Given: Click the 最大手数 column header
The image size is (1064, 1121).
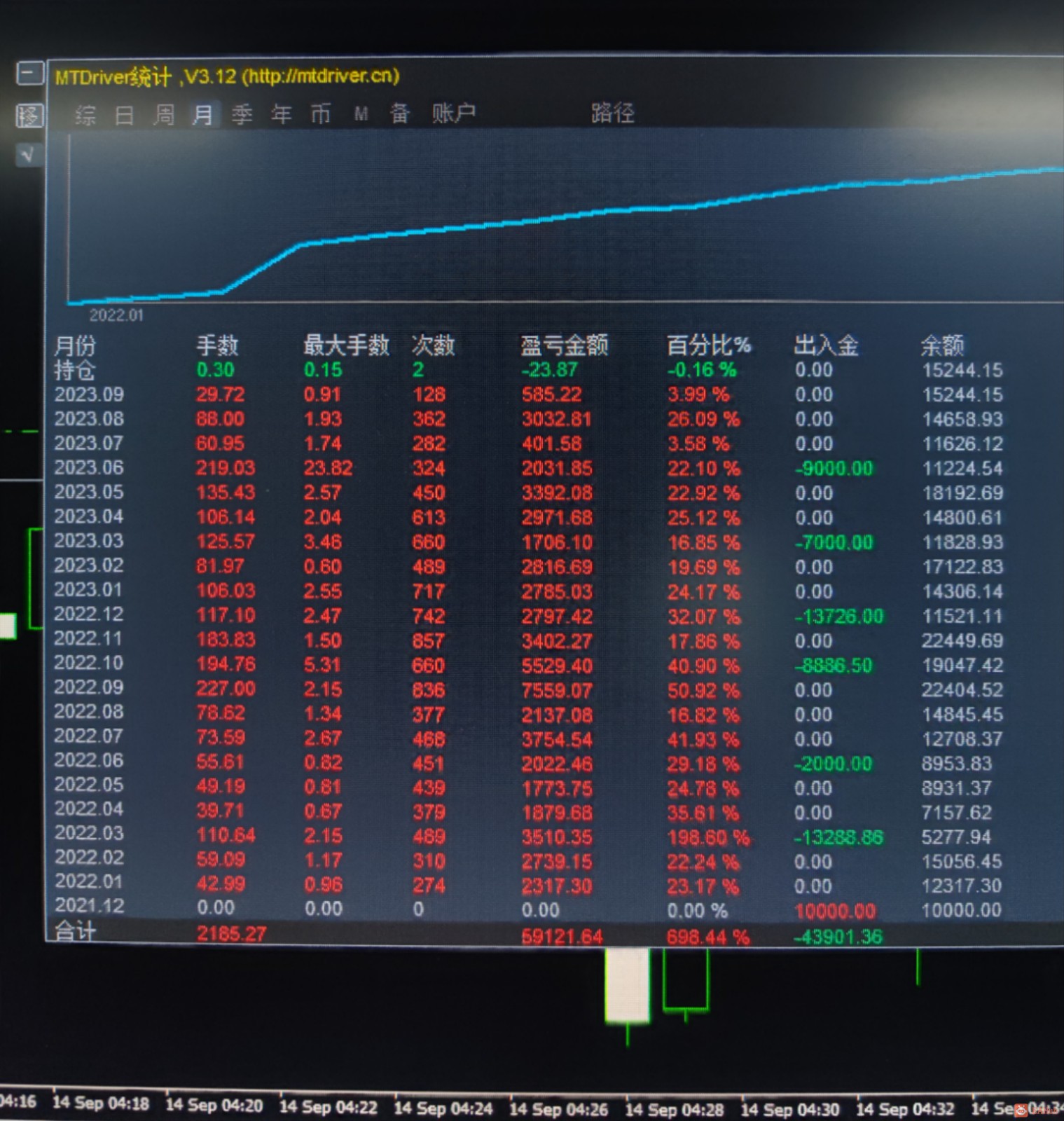Looking at the screenshot, I should [x=346, y=345].
